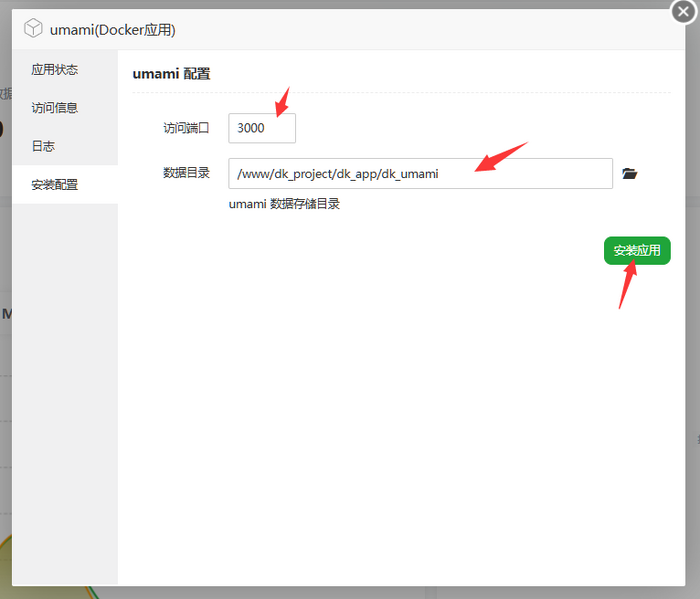The image size is (700, 599).
Task: Click empty sidebar area below 安装配置
Action: [65, 400]
